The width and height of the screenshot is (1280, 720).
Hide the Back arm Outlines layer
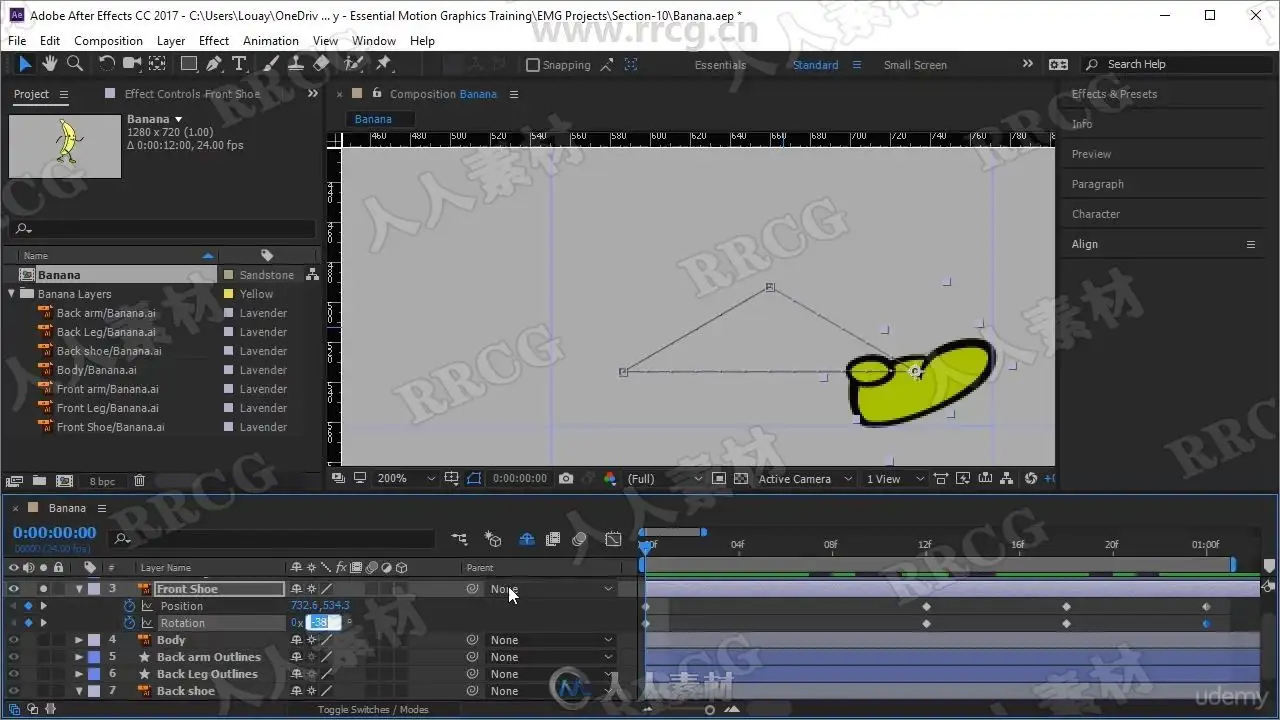tap(14, 657)
